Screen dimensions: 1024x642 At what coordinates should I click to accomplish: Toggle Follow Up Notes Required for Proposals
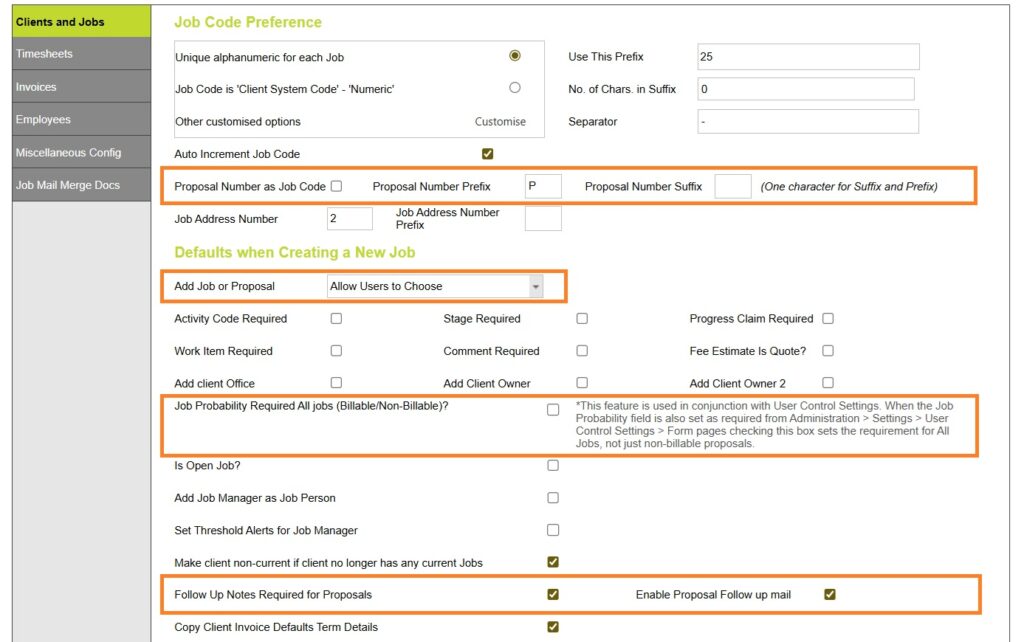(553, 595)
